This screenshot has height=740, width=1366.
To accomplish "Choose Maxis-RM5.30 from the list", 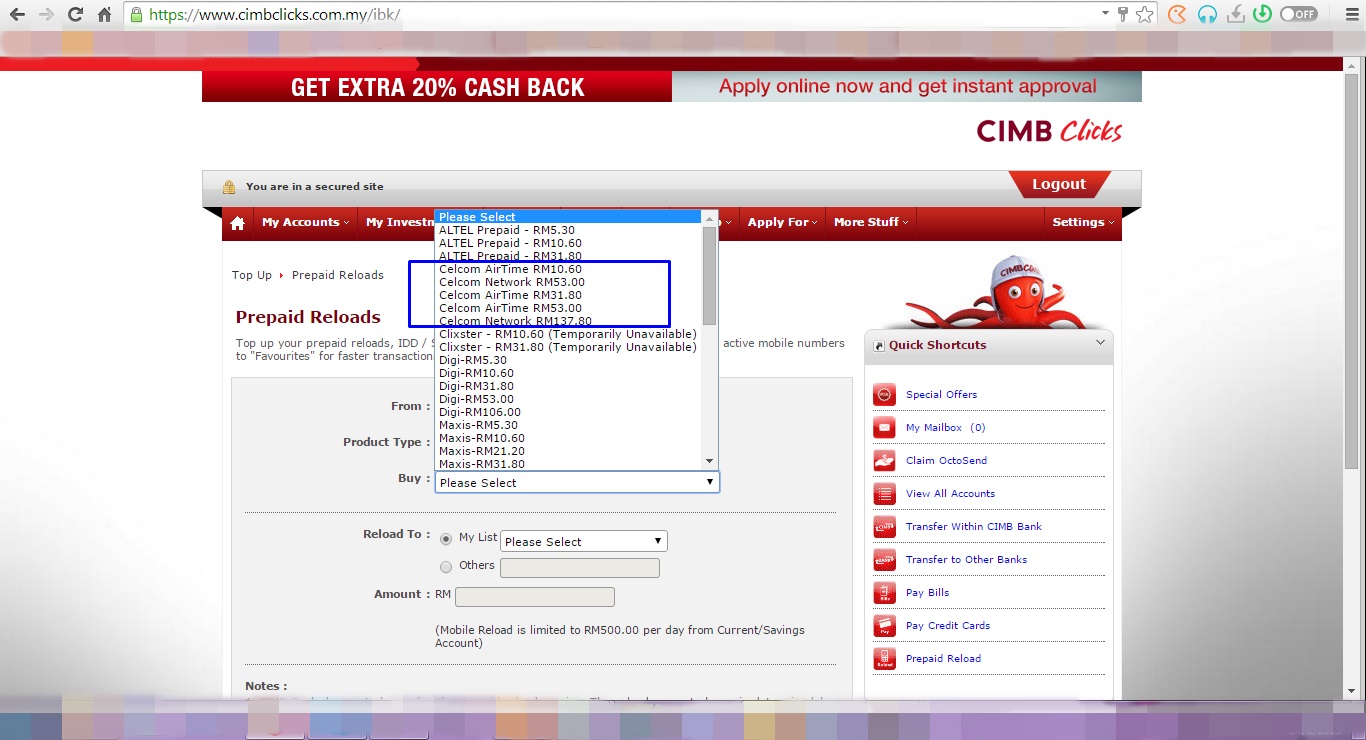I will pyautogui.click(x=569, y=425).
